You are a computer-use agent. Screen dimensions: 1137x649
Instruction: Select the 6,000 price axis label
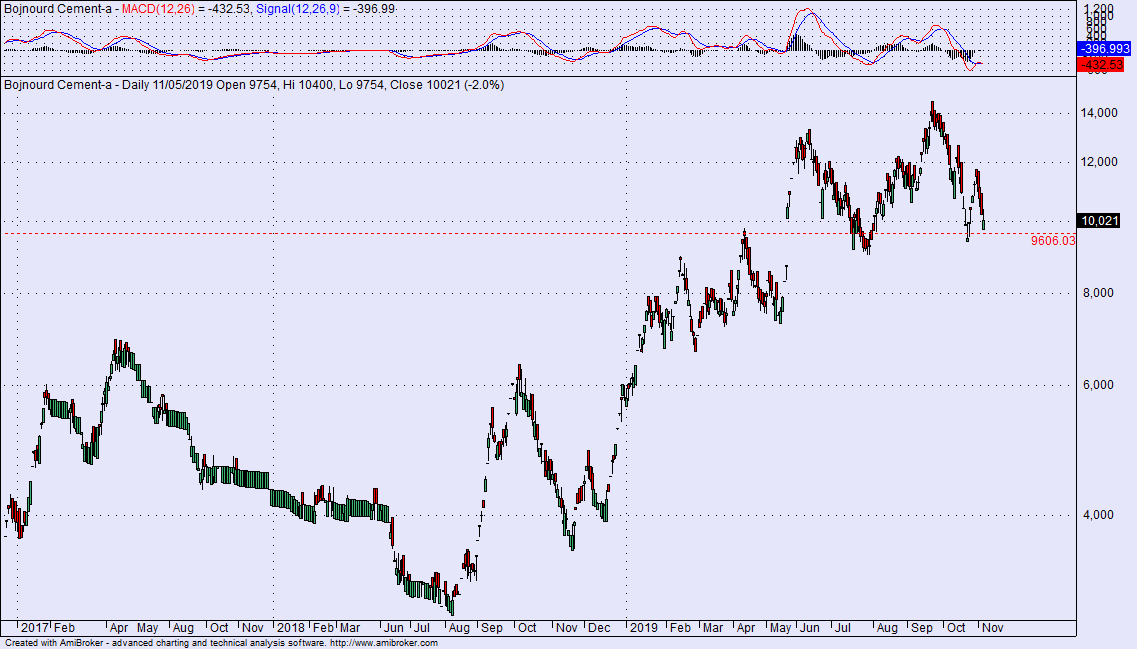[1100, 385]
